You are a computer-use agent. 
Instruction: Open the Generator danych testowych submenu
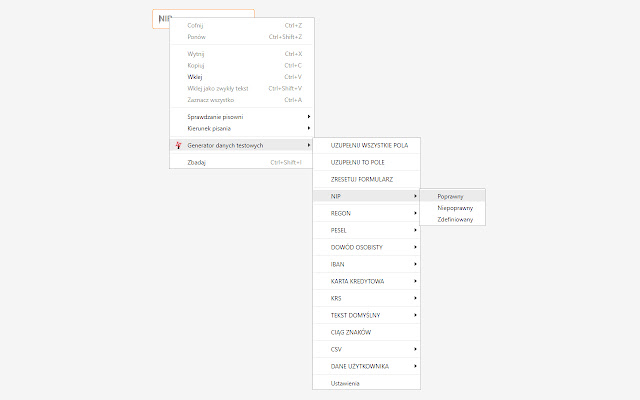[241, 145]
